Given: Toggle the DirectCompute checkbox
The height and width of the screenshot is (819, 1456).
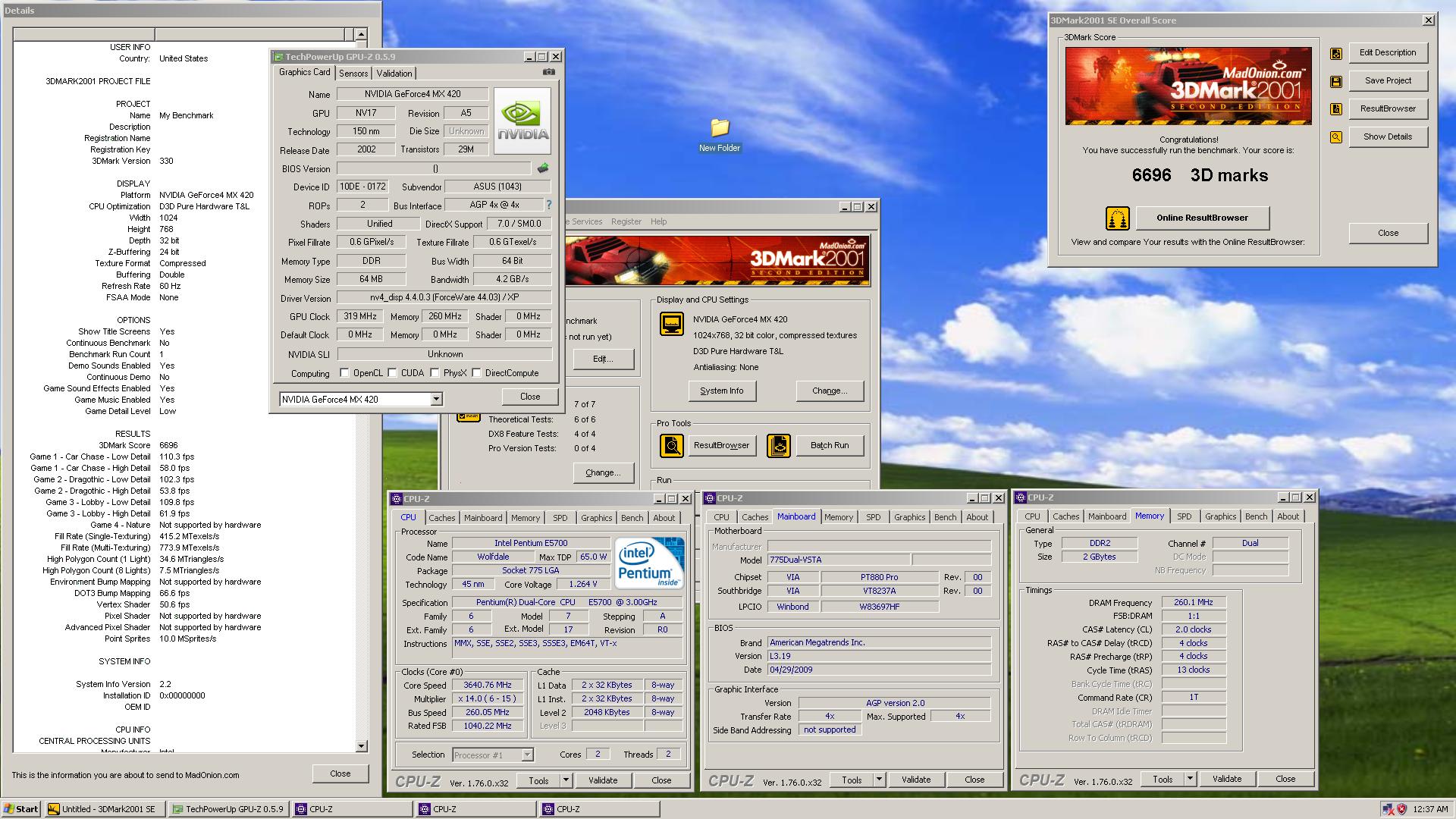Looking at the screenshot, I should pyautogui.click(x=476, y=372).
